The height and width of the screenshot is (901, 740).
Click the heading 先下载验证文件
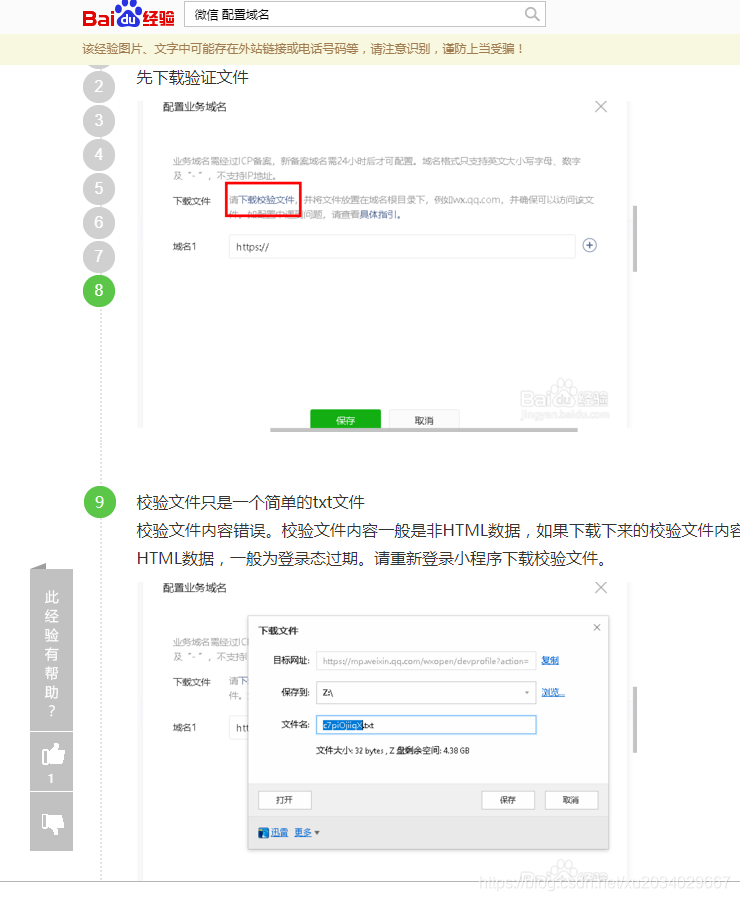[192, 77]
